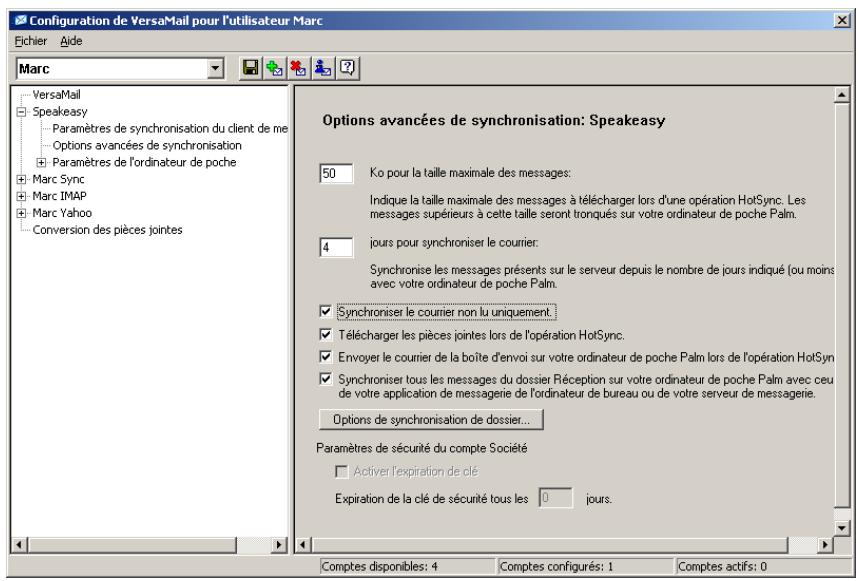Image resolution: width=859 pixels, height=581 pixels.
Task: Click the days to synchronize field
Action: click(336, 248)
